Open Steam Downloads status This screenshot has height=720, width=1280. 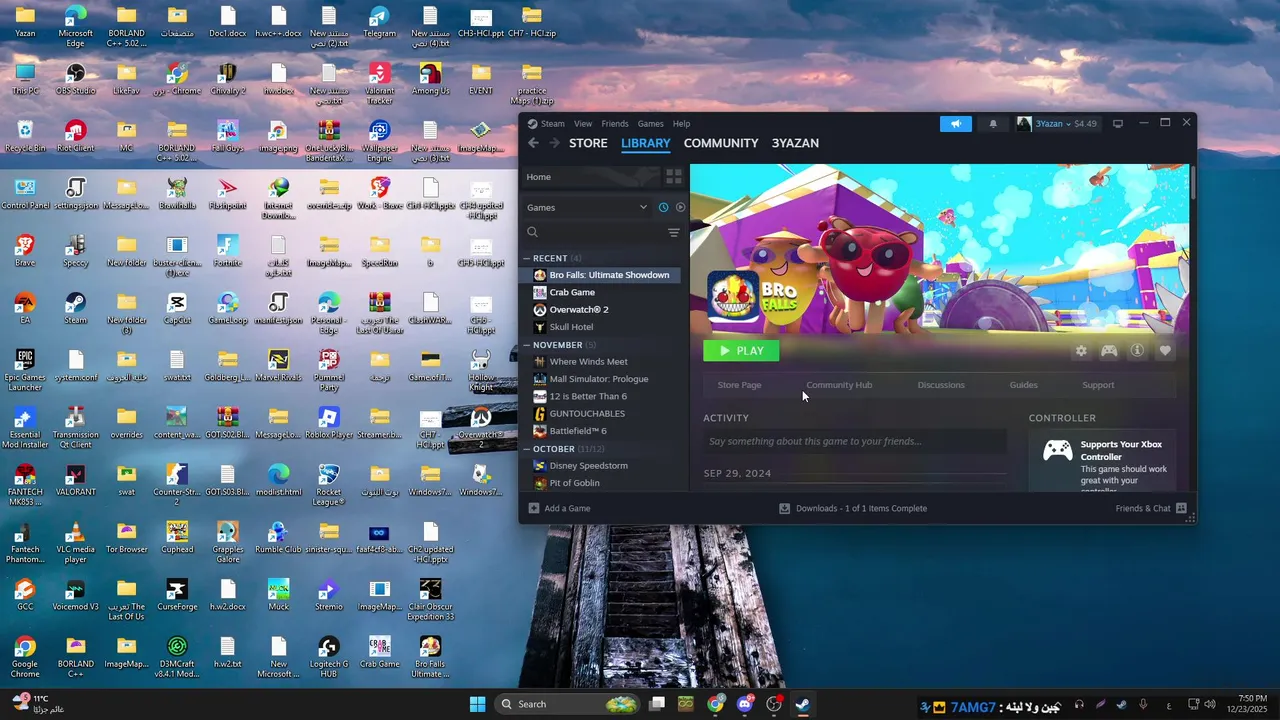(853, 508)
